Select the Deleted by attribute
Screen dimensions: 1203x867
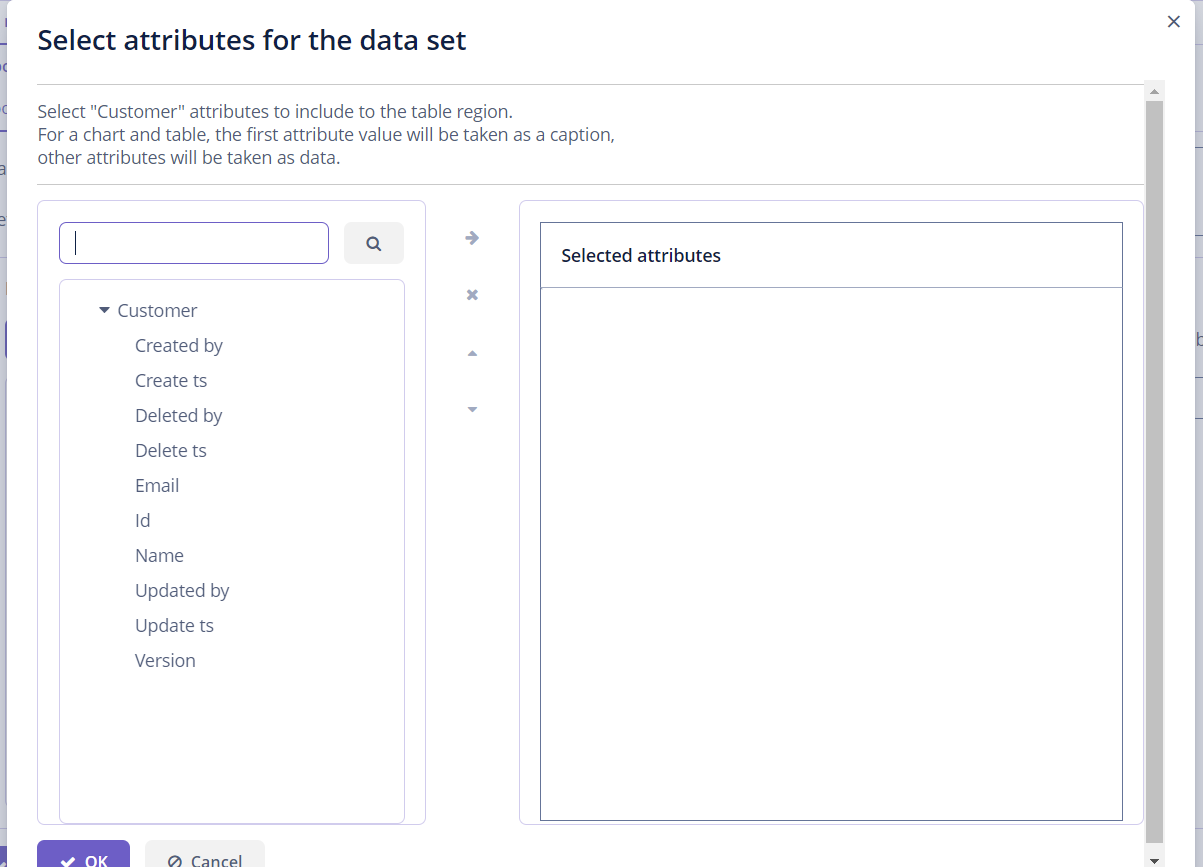pos(179,415)
